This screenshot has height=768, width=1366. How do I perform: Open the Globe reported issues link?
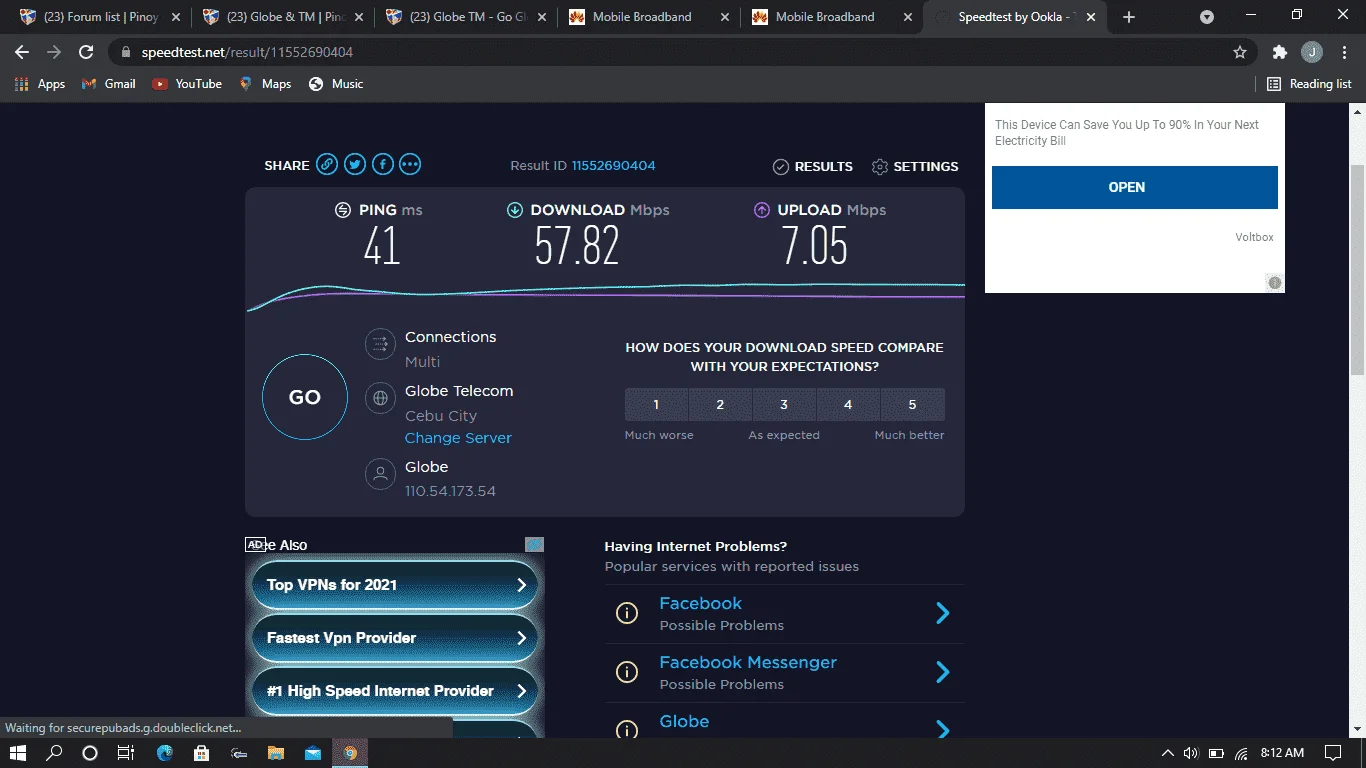(x=684, y=721)
